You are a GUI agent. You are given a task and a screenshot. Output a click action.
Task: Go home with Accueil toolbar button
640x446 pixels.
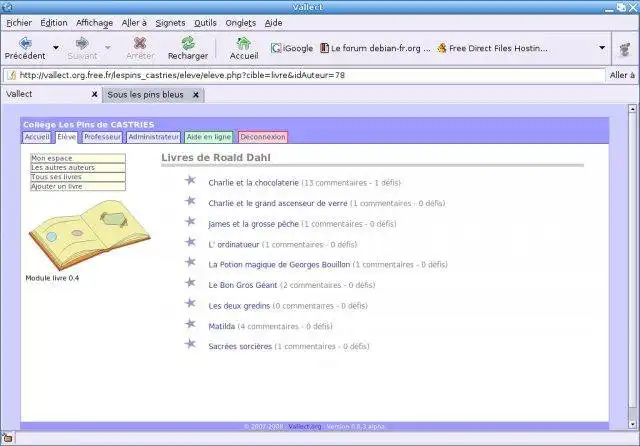tap(244, 48)
